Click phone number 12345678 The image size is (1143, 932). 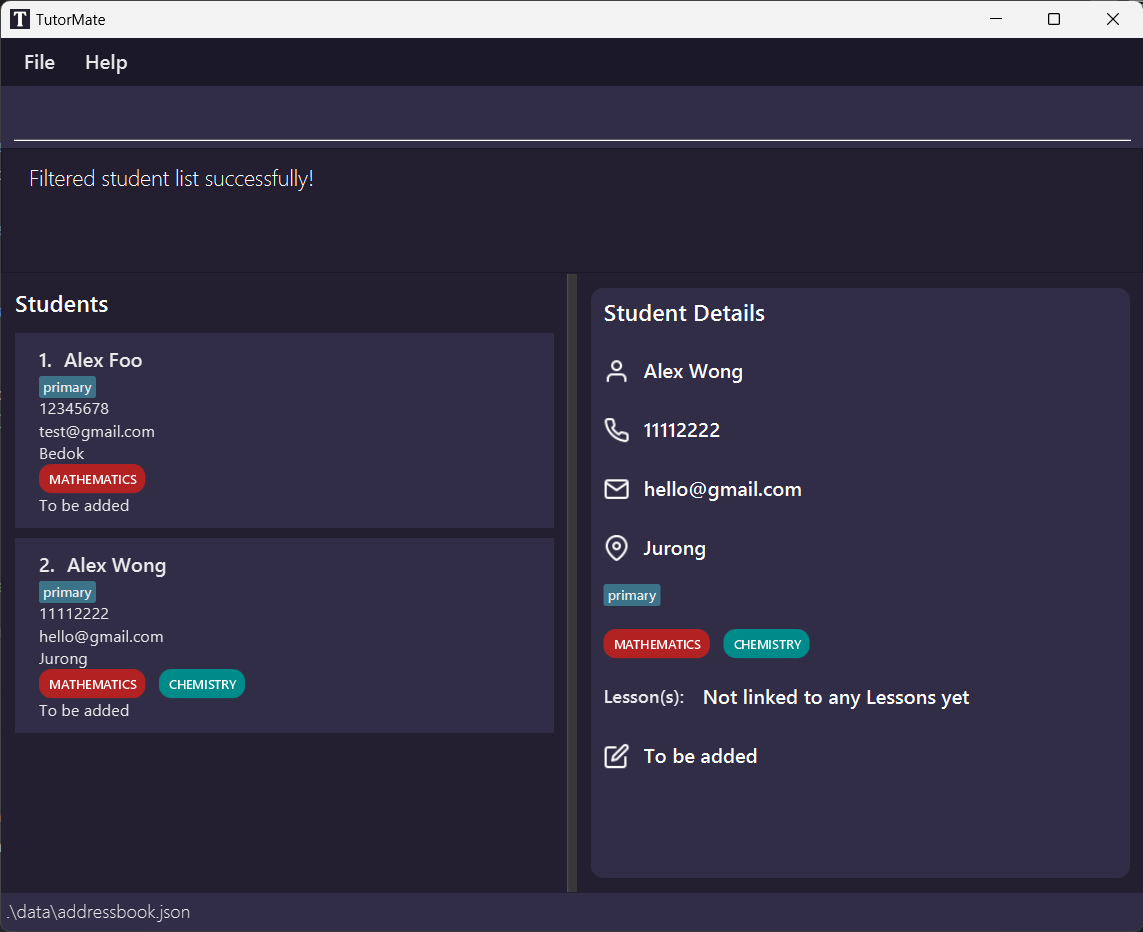(74, 409)
